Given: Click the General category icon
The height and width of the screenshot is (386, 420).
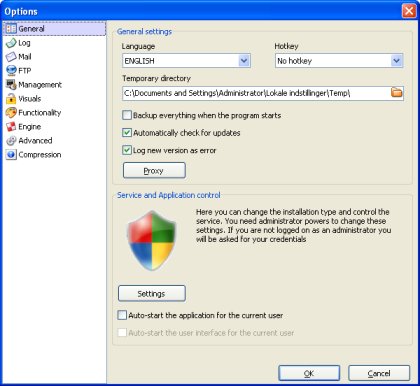Looking at the screenshot, I should [11, 29].
